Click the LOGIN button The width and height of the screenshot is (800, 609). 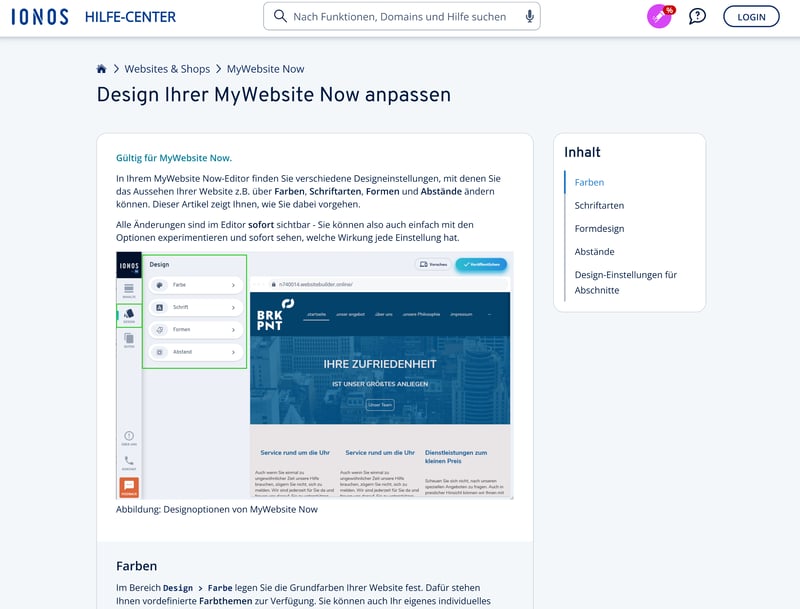tap(751, 16)
